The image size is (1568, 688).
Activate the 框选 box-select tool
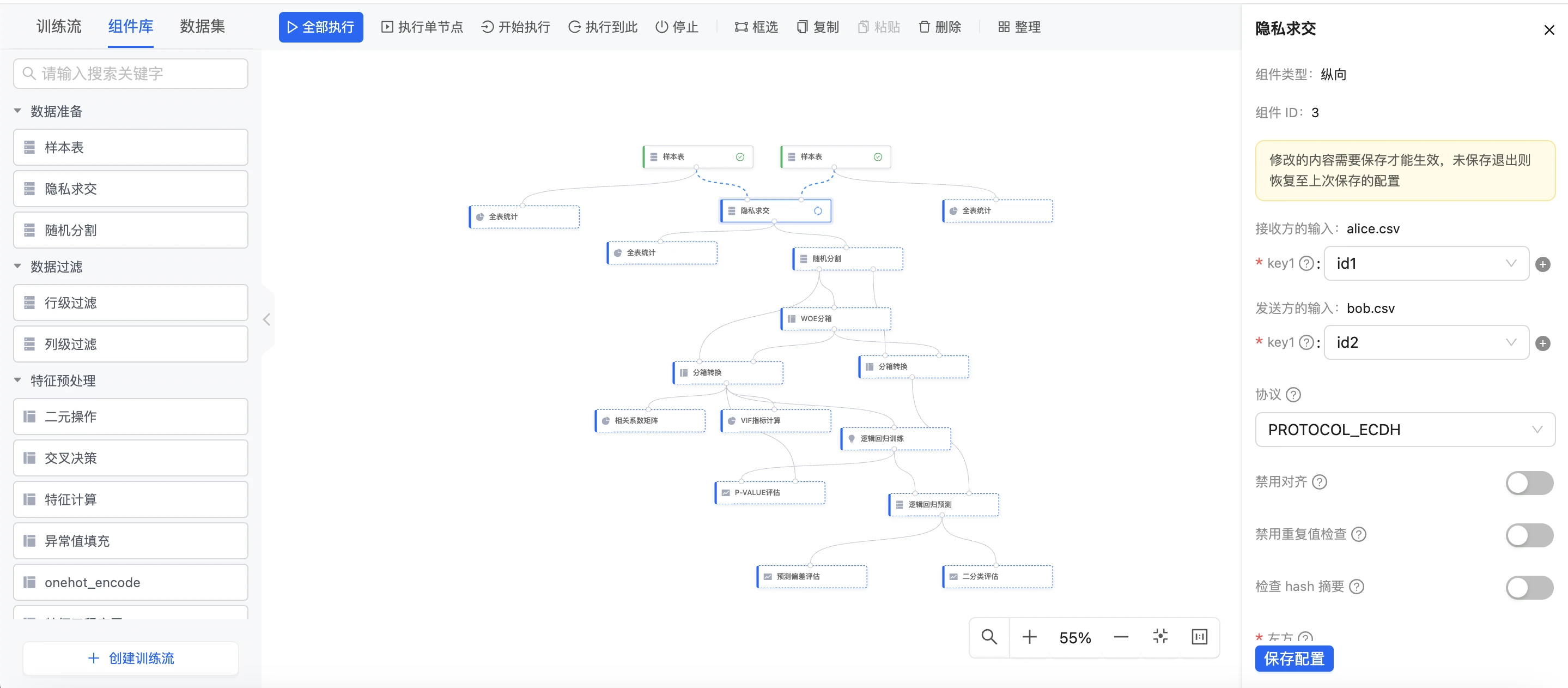[756, 27]
